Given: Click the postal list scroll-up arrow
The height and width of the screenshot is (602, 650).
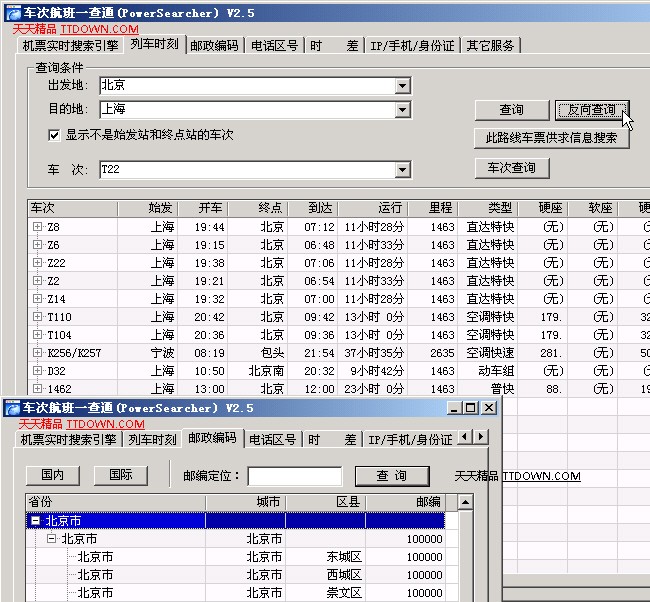Looking at the screenshot, I should click(x=465, y=502).
